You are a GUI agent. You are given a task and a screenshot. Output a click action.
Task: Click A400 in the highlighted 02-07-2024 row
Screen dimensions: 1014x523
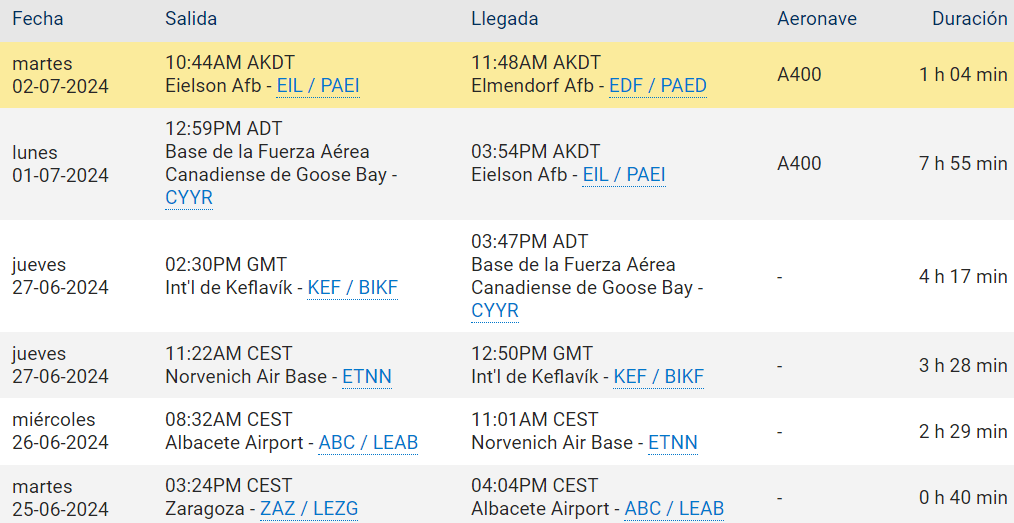coord(799,74)
